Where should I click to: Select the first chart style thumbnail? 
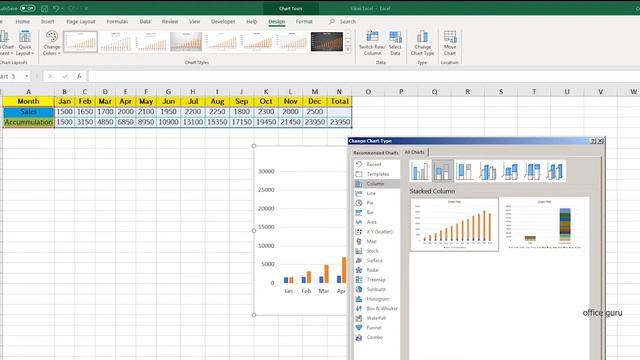tap(80, 42)
